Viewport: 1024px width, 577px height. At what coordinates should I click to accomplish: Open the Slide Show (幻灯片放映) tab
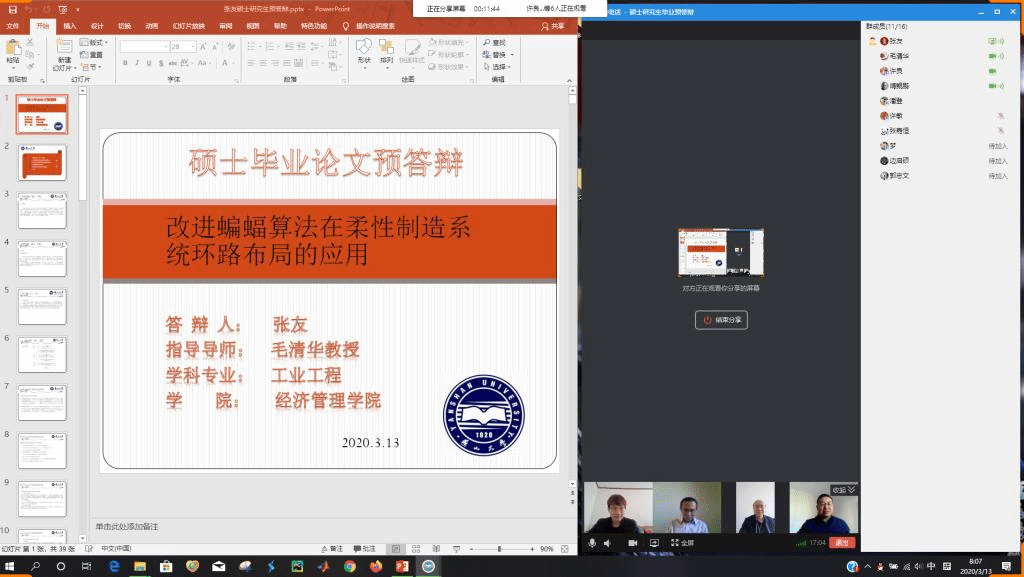click(188, 26)
